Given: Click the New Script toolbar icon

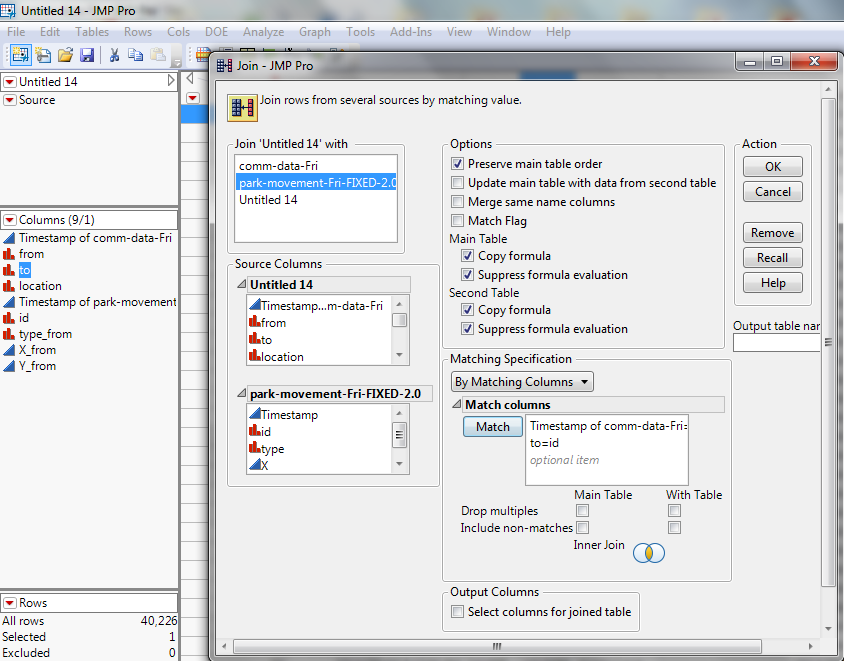Looking at the screenshot, I should click(x=43, y=55).
